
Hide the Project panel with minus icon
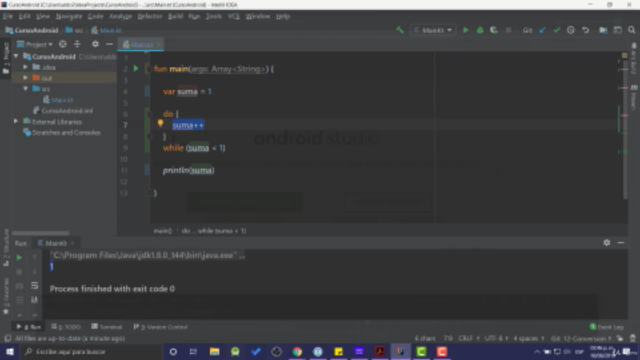pos(109,44)
